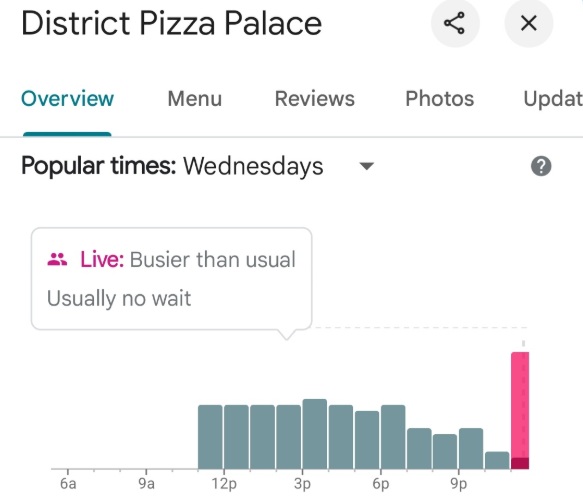Click the pink people Live icon
The height and width of the screenshot is (501, 583).
57,259
